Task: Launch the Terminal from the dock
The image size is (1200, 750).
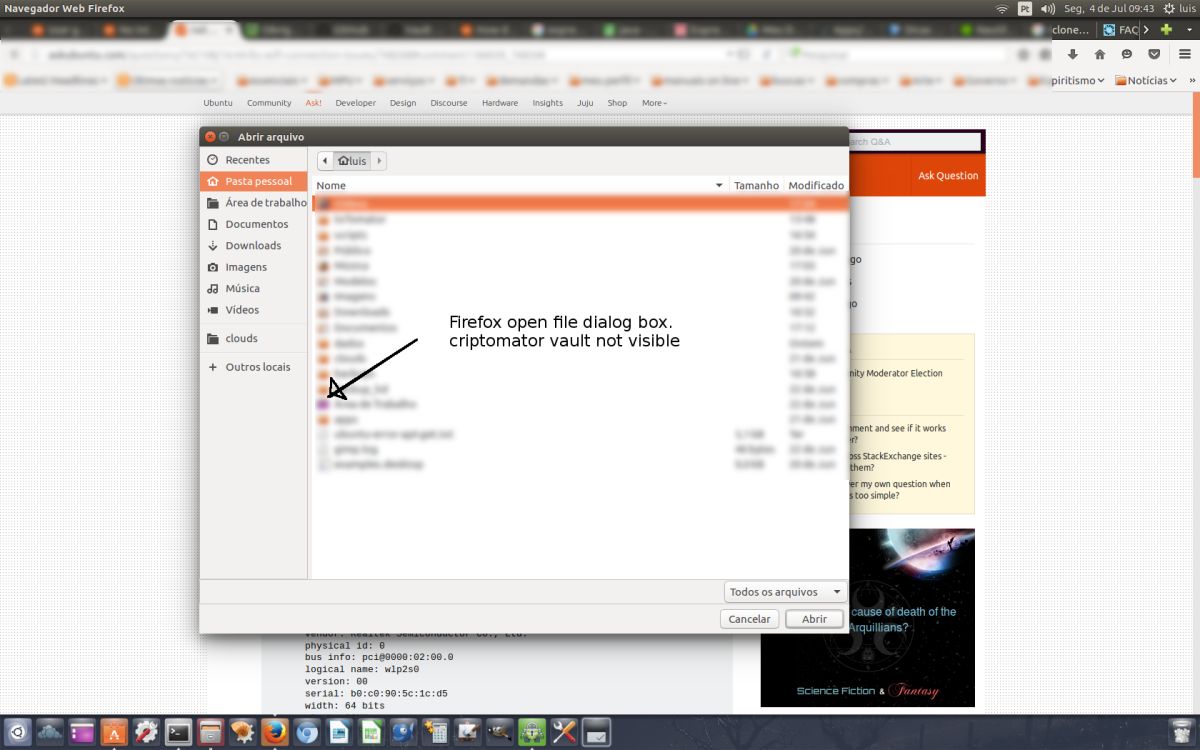Action: click(x=178, y=731)
